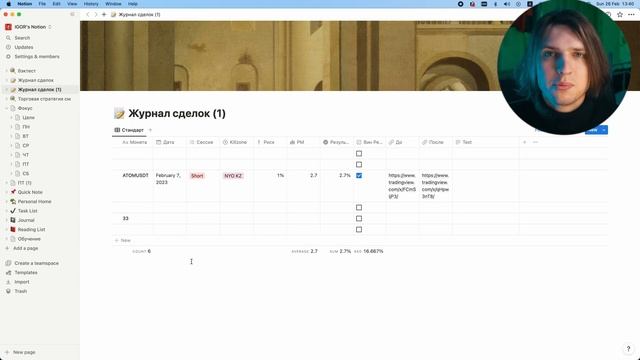Image resolution: width=640 pixels, height=360 pixels.
Task: Open Trash in the sidebar
Action: 20,291
